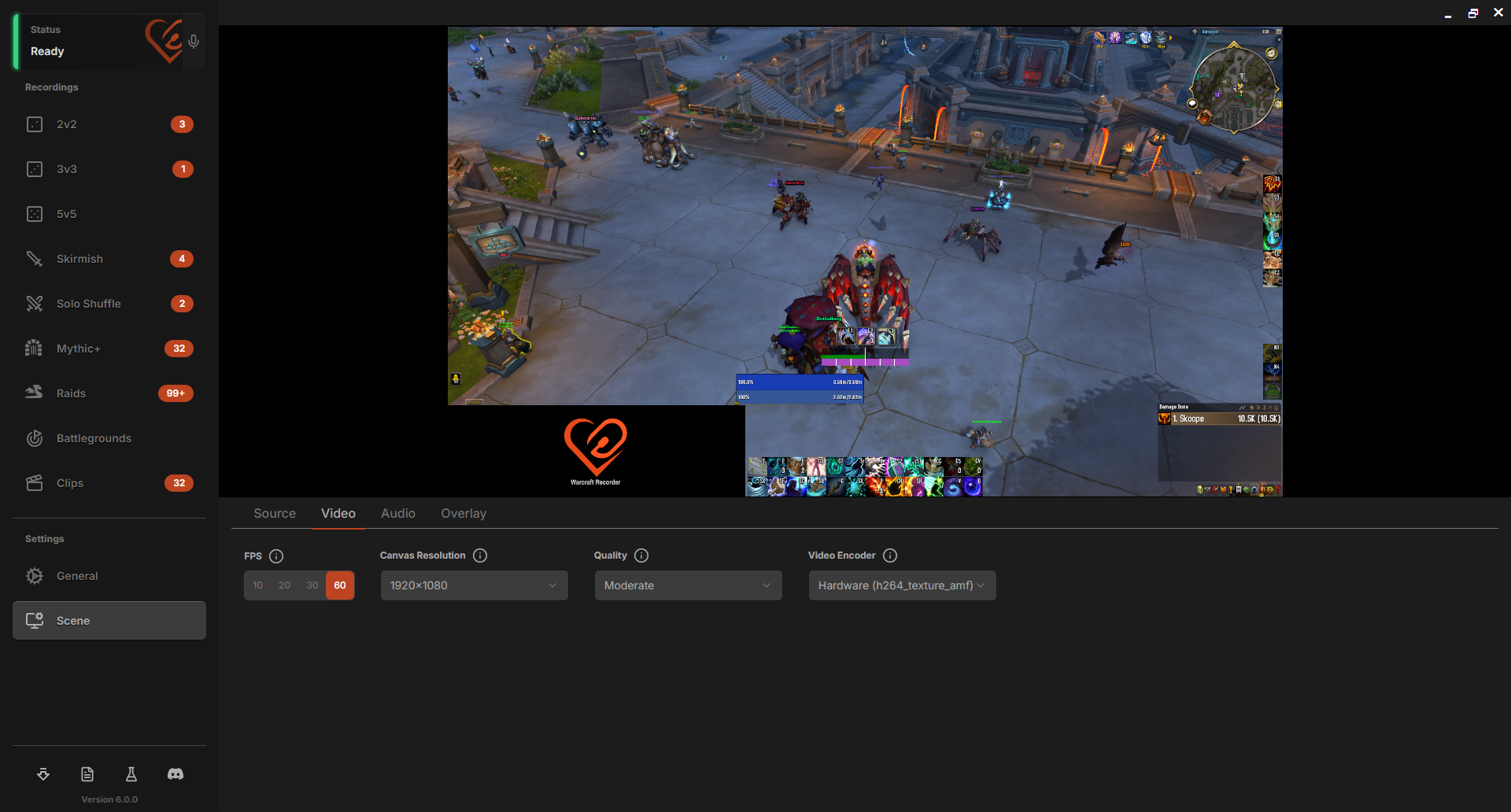Image resolution: width=1511 pixels, height=812 pixels.
Task: Click the Scene monitor icon
Action: click(x=35, y=621)
